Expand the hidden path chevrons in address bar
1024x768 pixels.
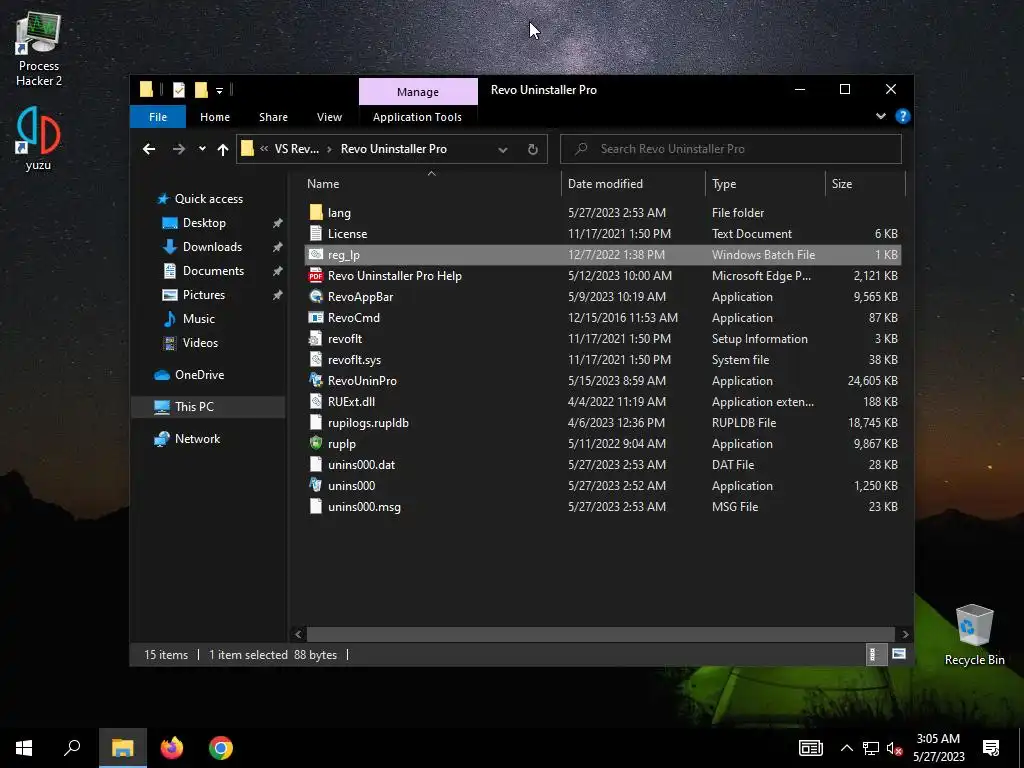click(264, 149)
